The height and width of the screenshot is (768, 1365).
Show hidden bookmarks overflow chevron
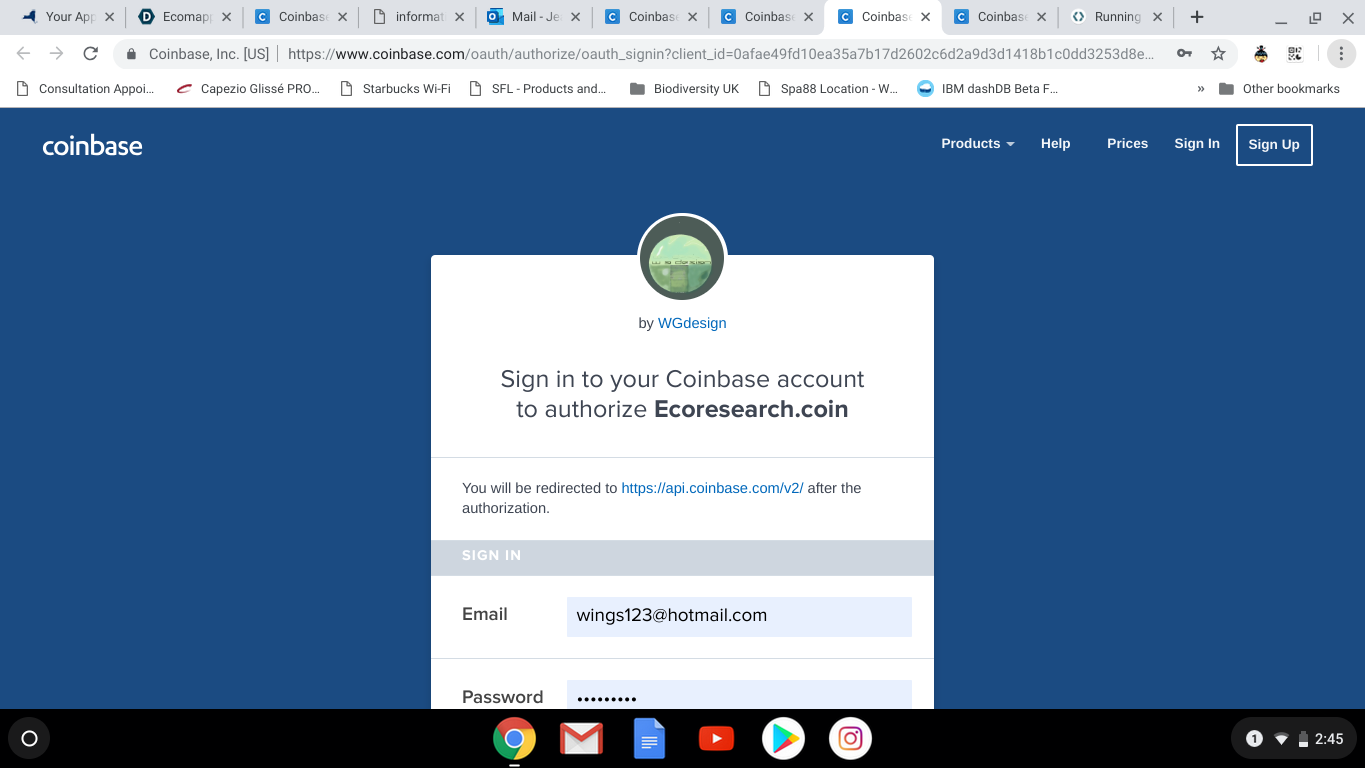point(1201,89)
